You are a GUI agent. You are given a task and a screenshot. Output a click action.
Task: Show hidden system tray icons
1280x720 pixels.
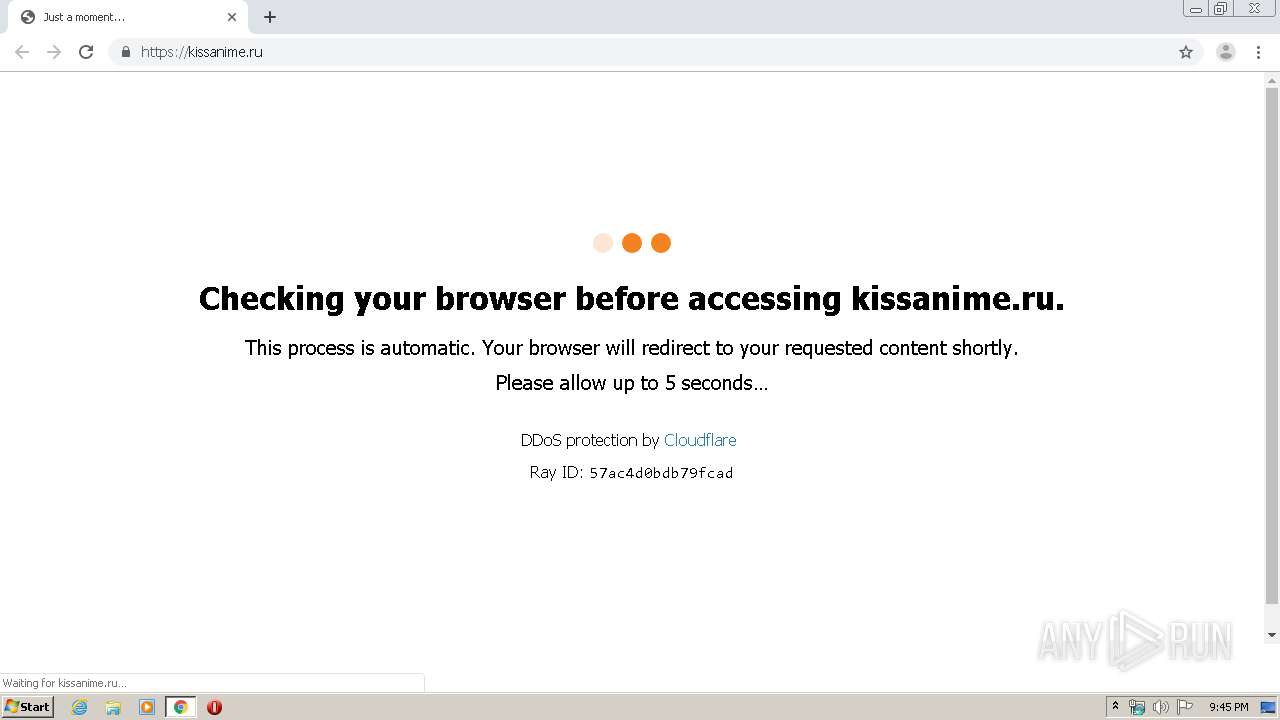coord(1115,707)
